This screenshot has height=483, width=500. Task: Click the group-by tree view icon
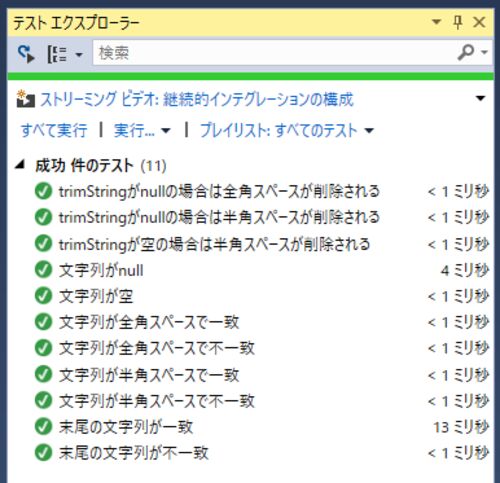(x=57, y=54)
